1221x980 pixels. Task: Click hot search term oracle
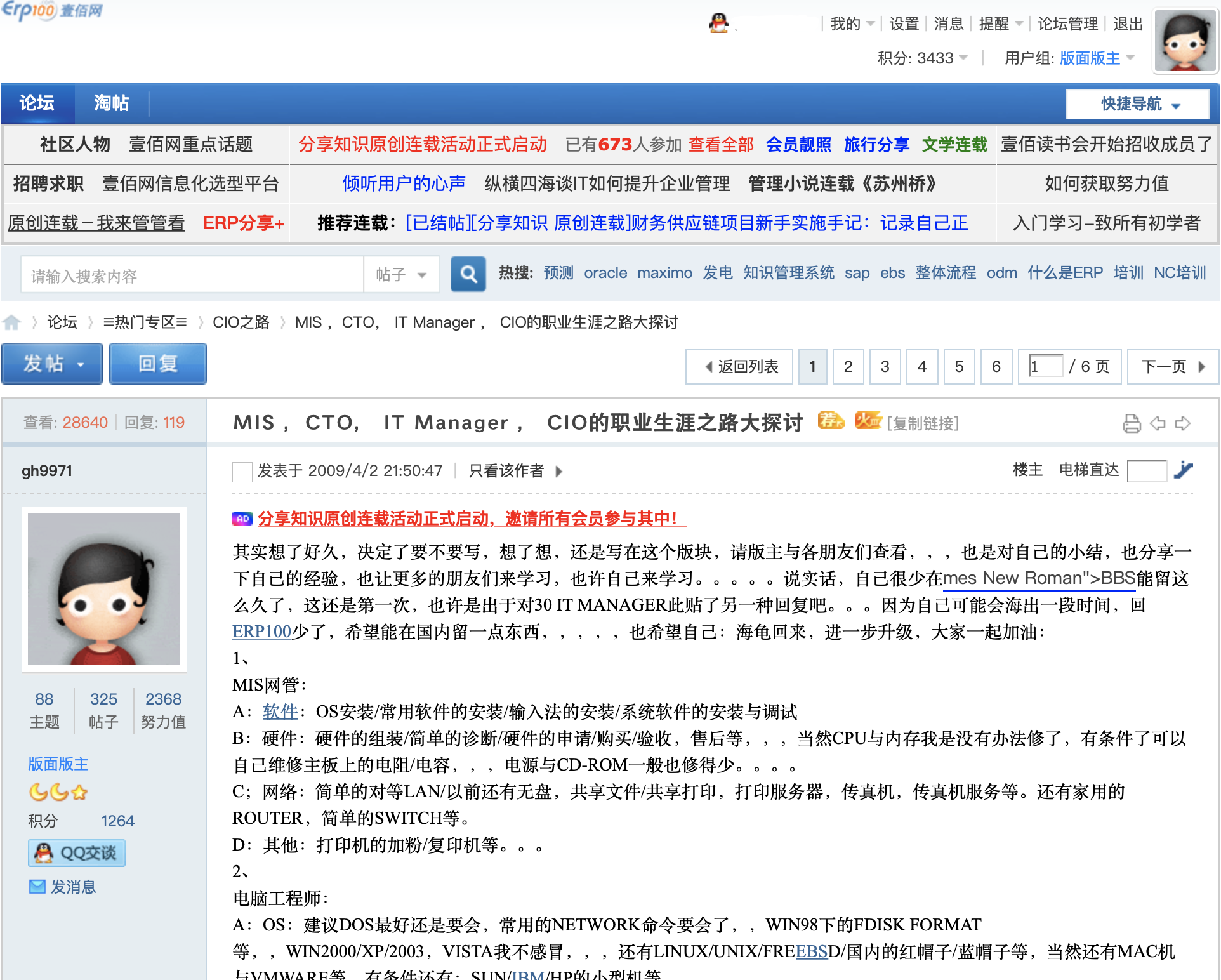605,273
